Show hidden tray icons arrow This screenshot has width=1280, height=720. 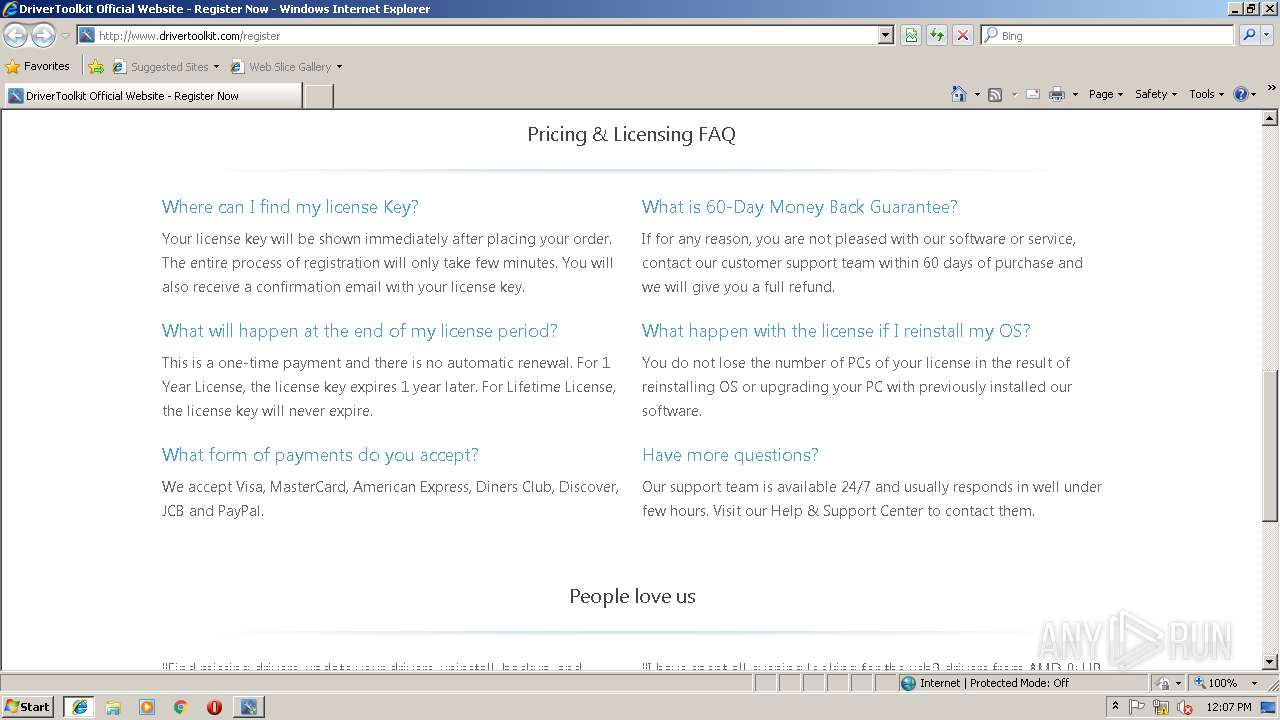coord(1116,707)
